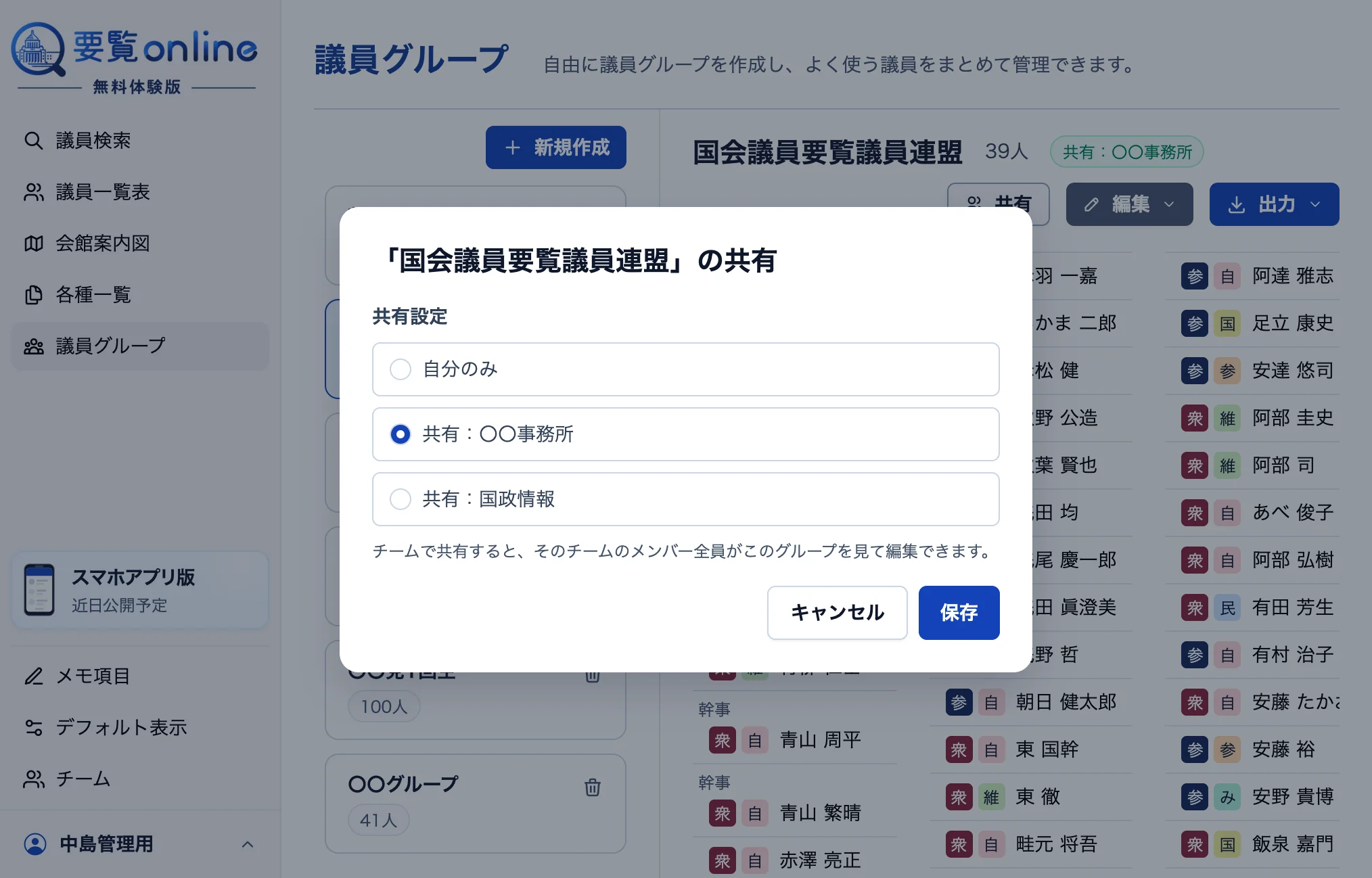This screenshot has height=878, width=1372.
Task: Open the 編集 dropdown
Action: coord(1129,204)
